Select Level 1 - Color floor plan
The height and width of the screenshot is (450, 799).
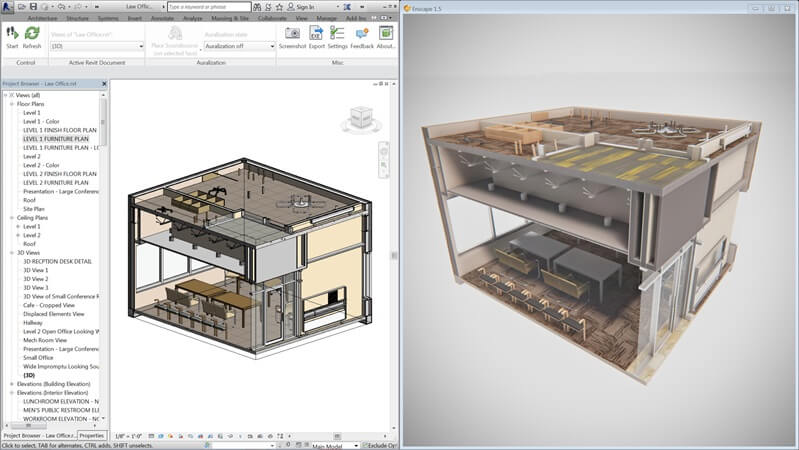point(41,122)
